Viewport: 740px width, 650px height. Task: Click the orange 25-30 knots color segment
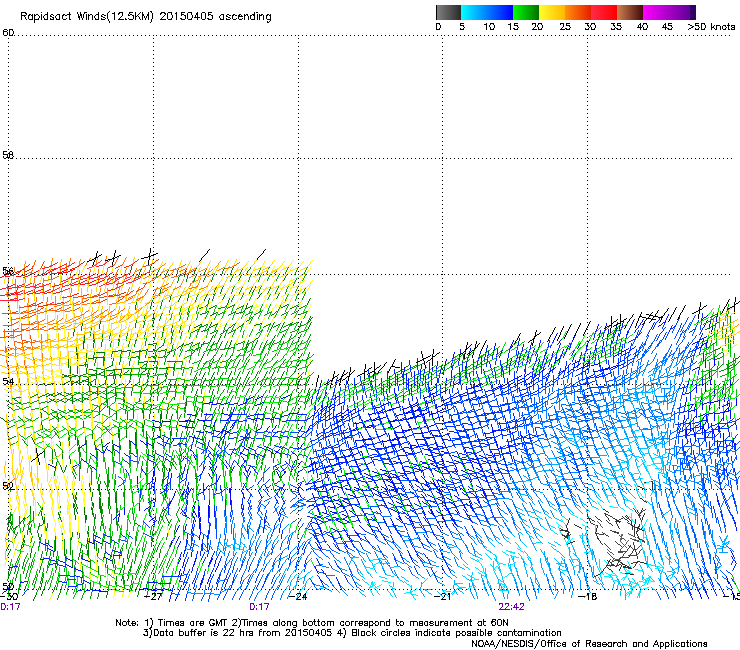(578, 12)
